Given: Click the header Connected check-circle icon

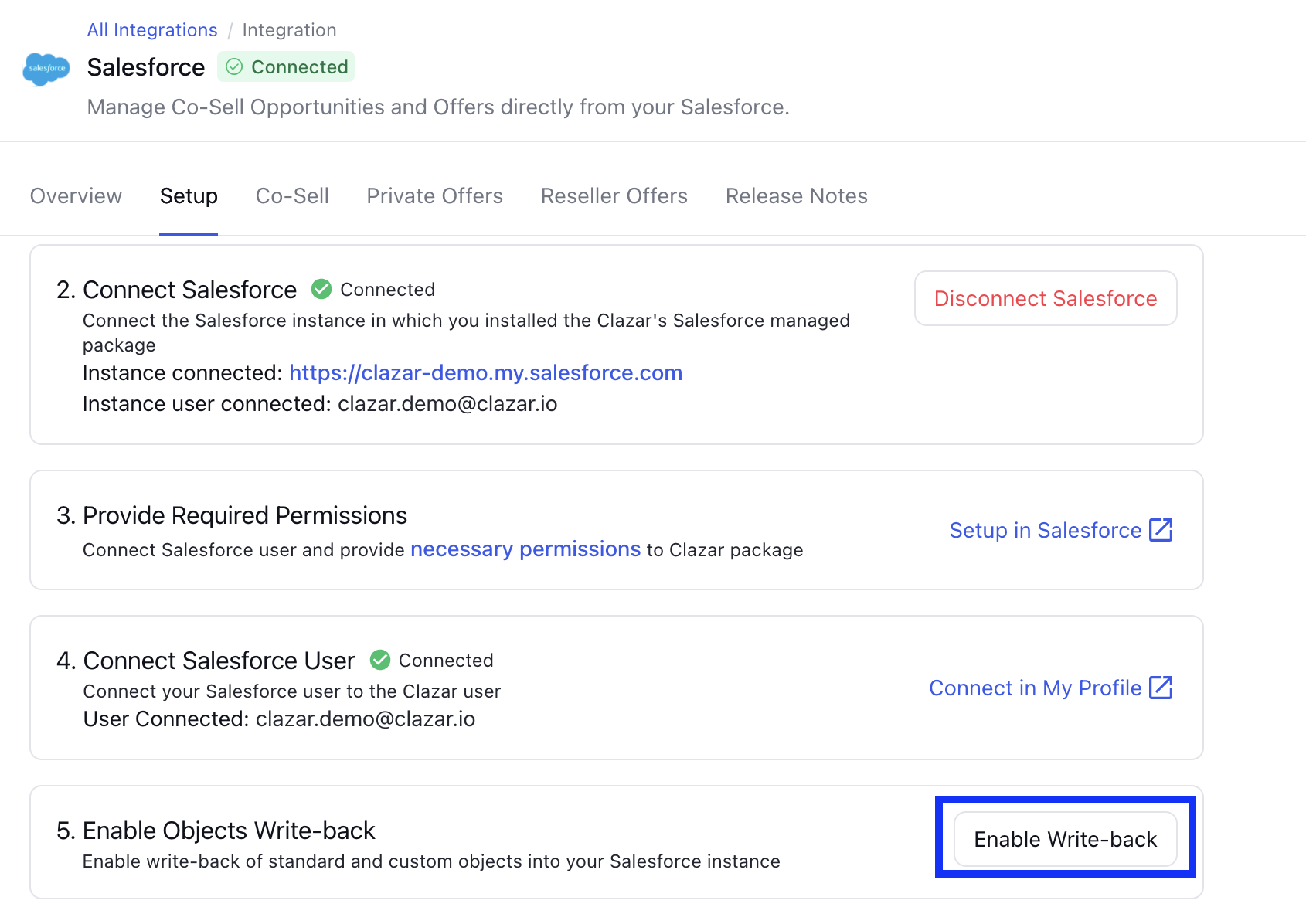Looking at the screenshot, I should [x=234, y=67].
